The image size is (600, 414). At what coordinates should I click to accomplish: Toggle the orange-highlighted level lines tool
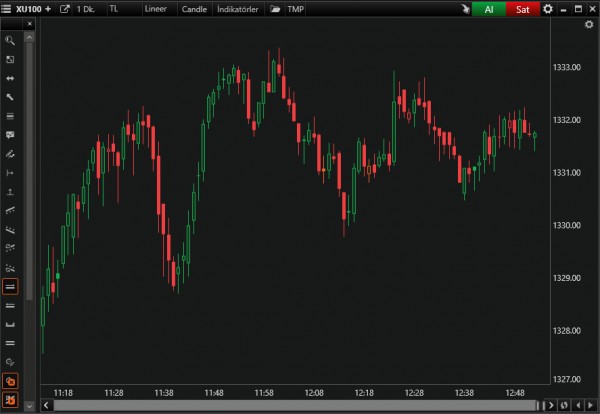10,287
